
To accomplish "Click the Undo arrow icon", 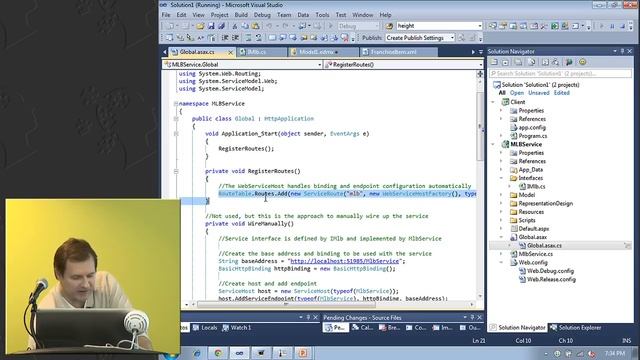I will (269, 26).
